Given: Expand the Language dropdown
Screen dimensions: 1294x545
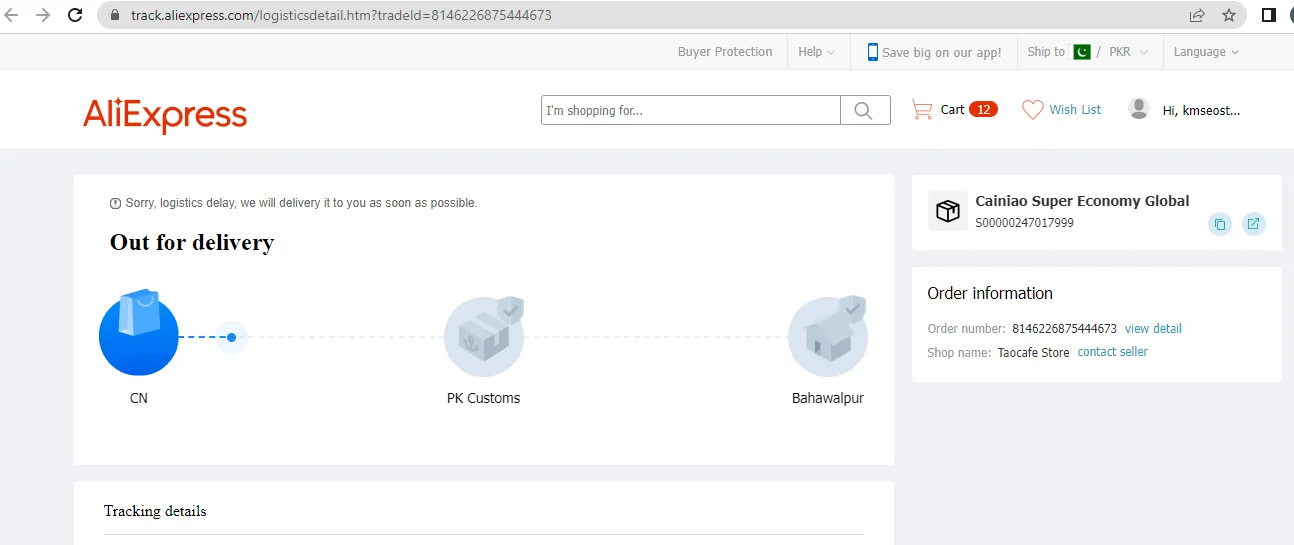Looking at the screenshot, I should pyautogui.click(x=1206, y=52).
